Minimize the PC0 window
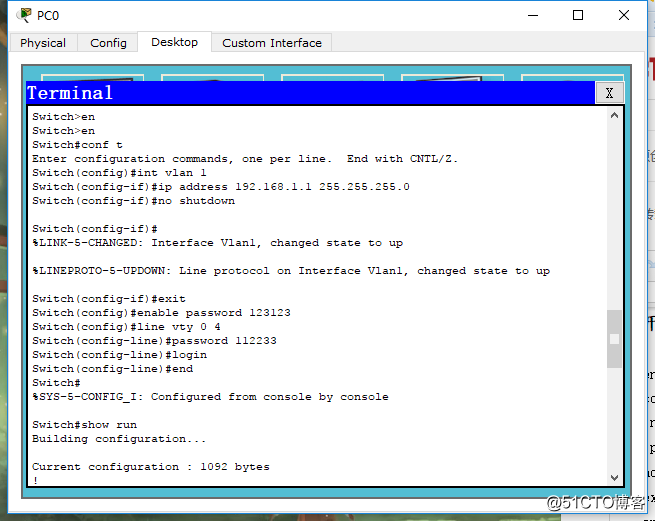Image resolution: width=655 pixels, height=521 pixels. coord(533,15)
